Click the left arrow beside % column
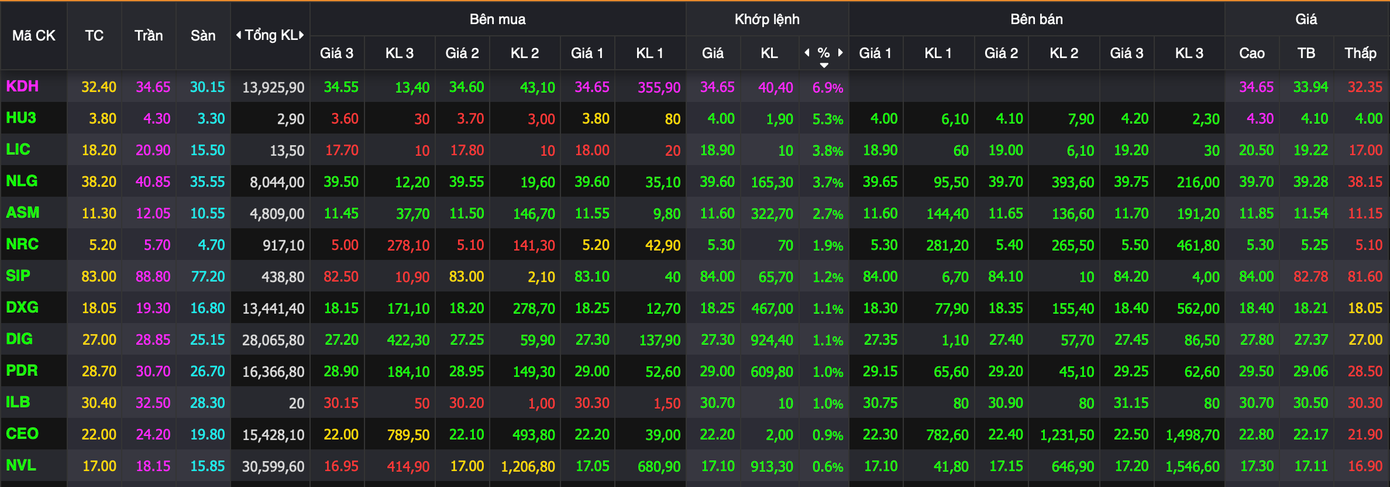The width and height of the screenshot is (1390, 487). click(x=807, y=53)
